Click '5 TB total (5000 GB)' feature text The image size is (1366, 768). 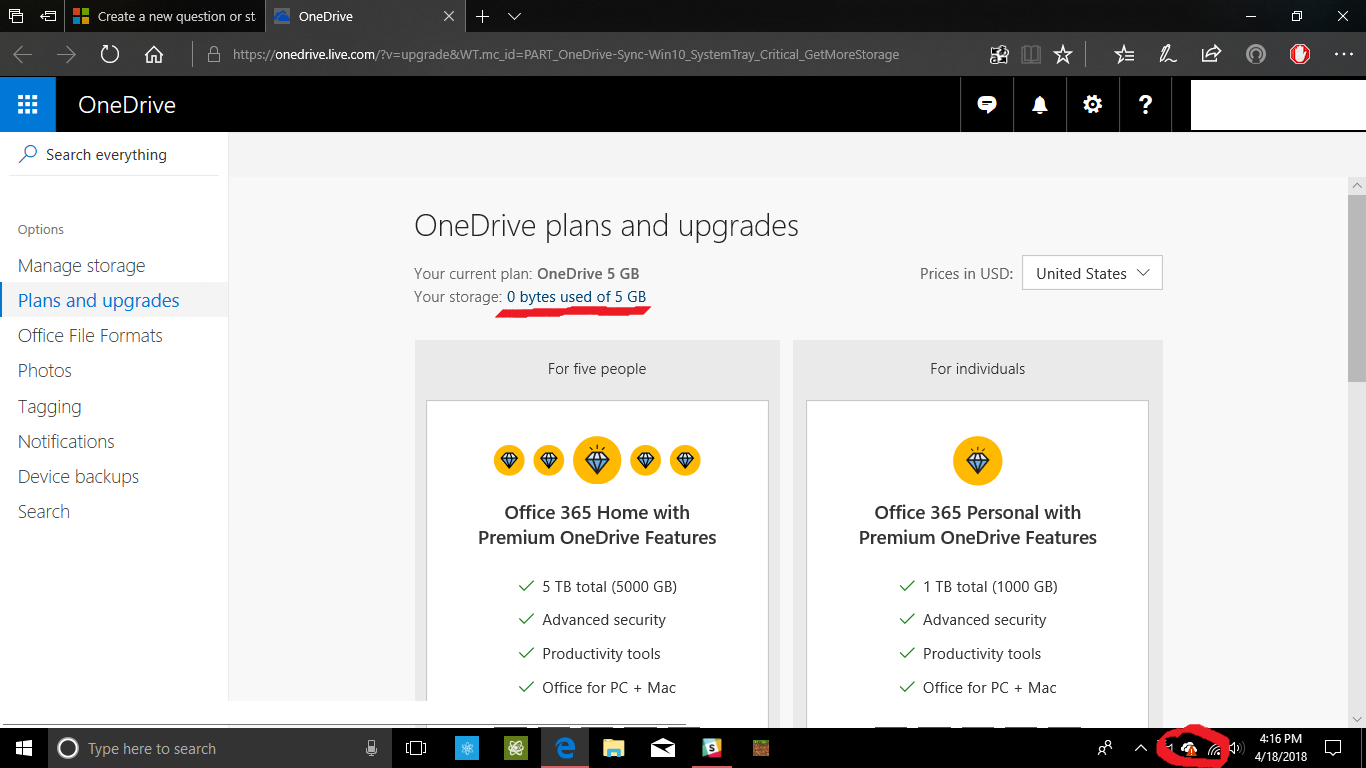pyautogui.click(x=609, y=586)
